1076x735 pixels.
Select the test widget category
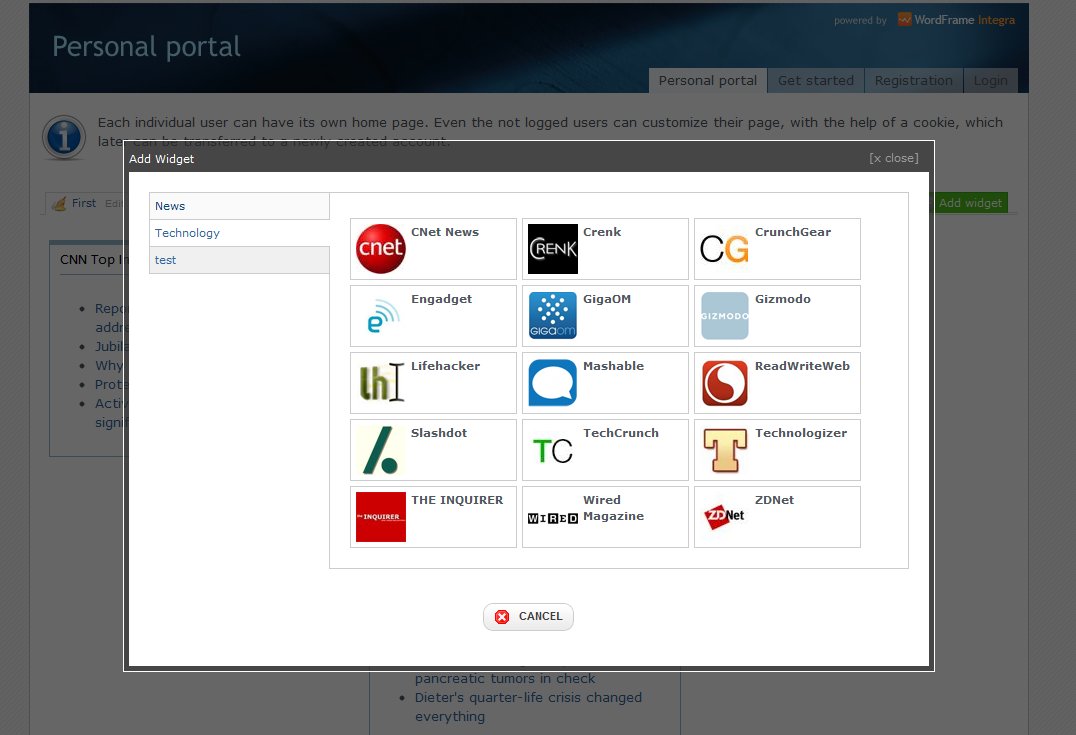[x=239, y=260]
